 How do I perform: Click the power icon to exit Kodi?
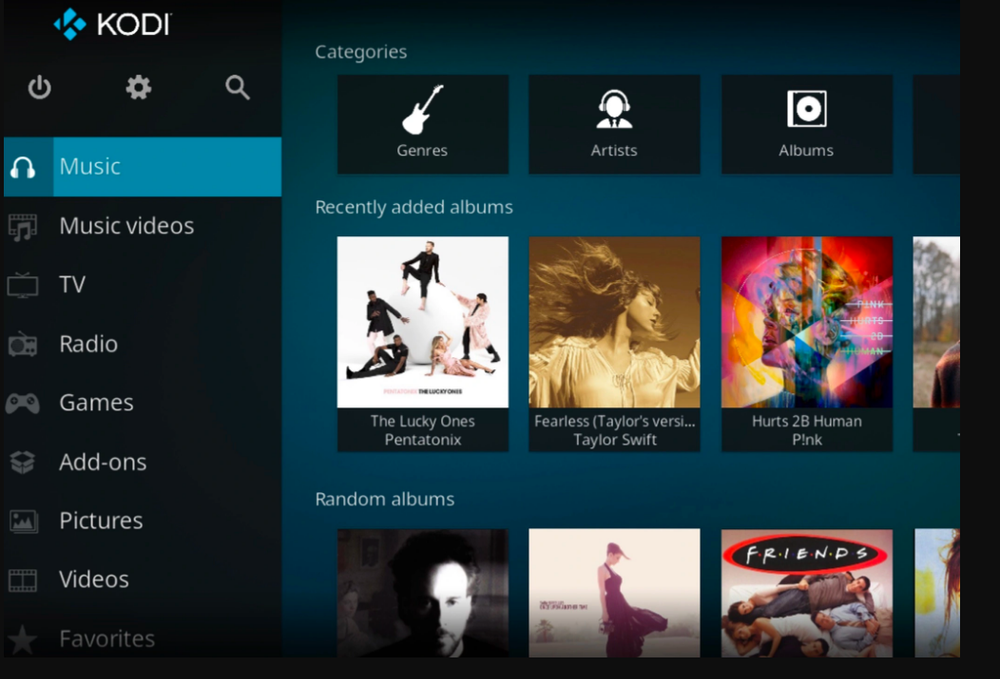point(39,87)
